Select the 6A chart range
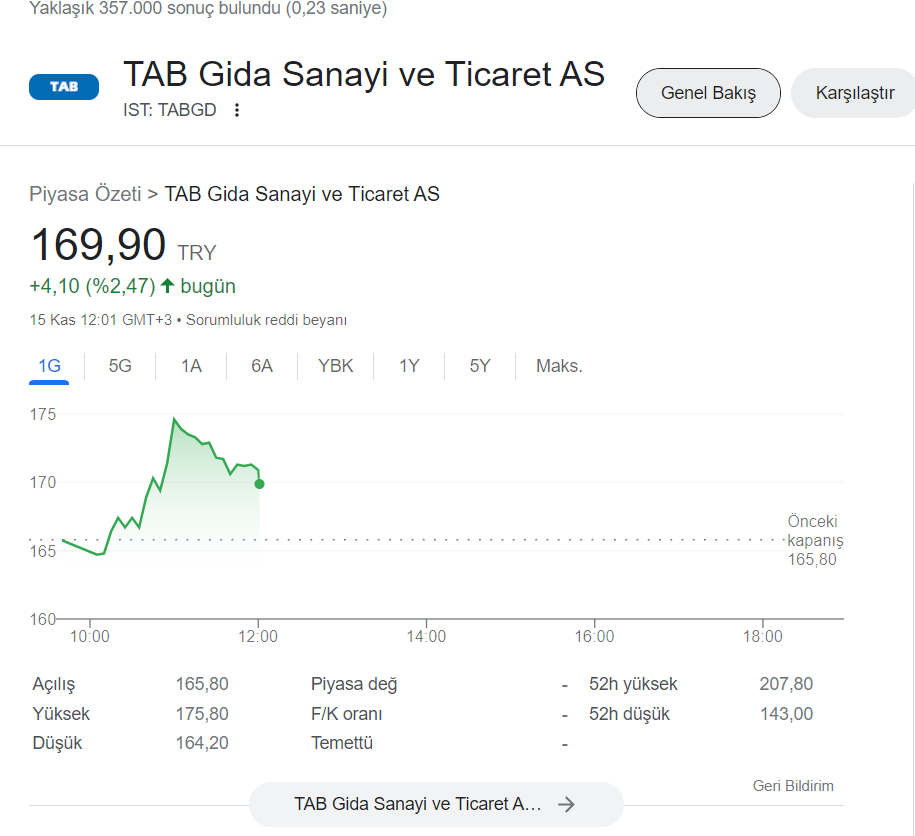This screenshot has height=836, width=915. [x=261, y=366]
